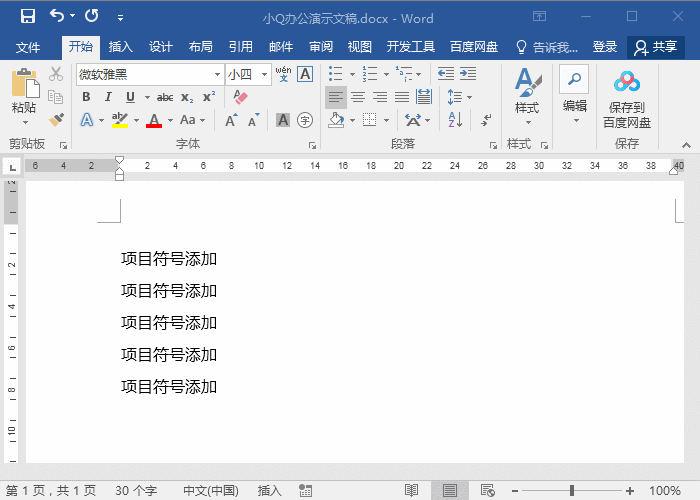Click the macro recording icon in status bar
Image resolution: width=700 pixels, height=500 pixels.
[305, 491]
